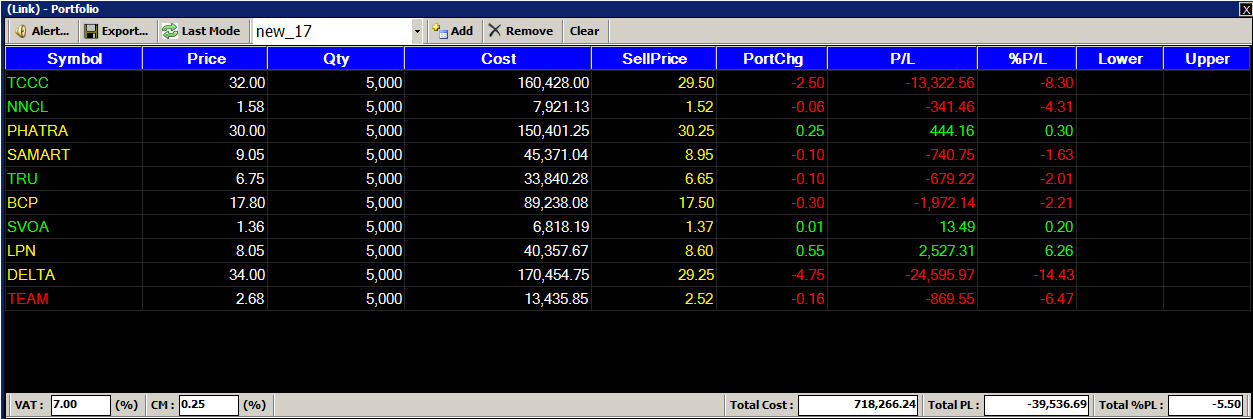Click into the new_17 portfolio name field
This screenshot has width=1253, height=419.
331,32
